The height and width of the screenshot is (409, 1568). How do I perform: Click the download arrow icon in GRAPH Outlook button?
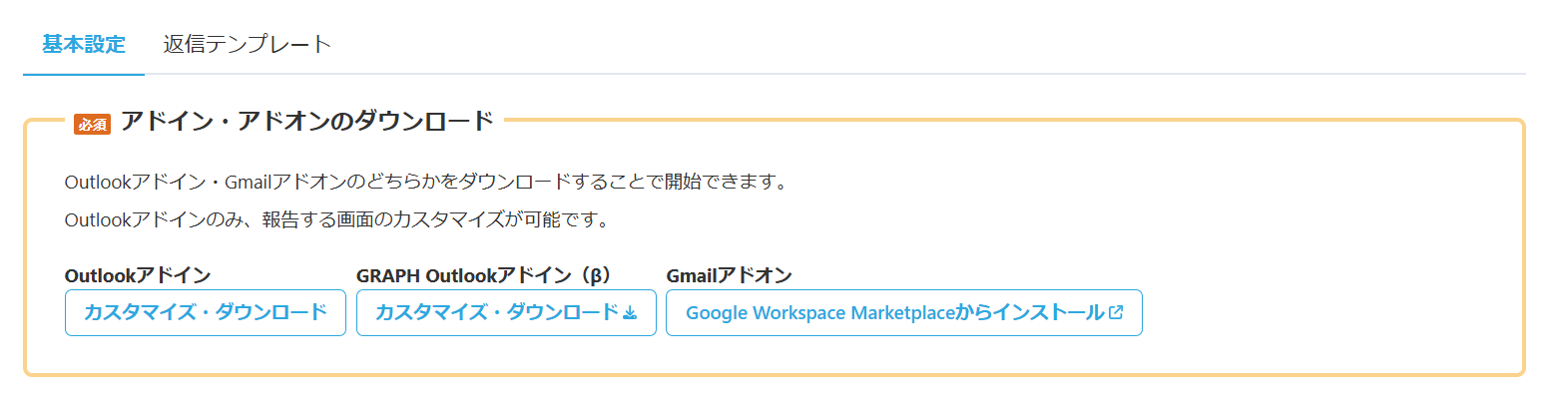pyautogui.click(x=630, y=313)
